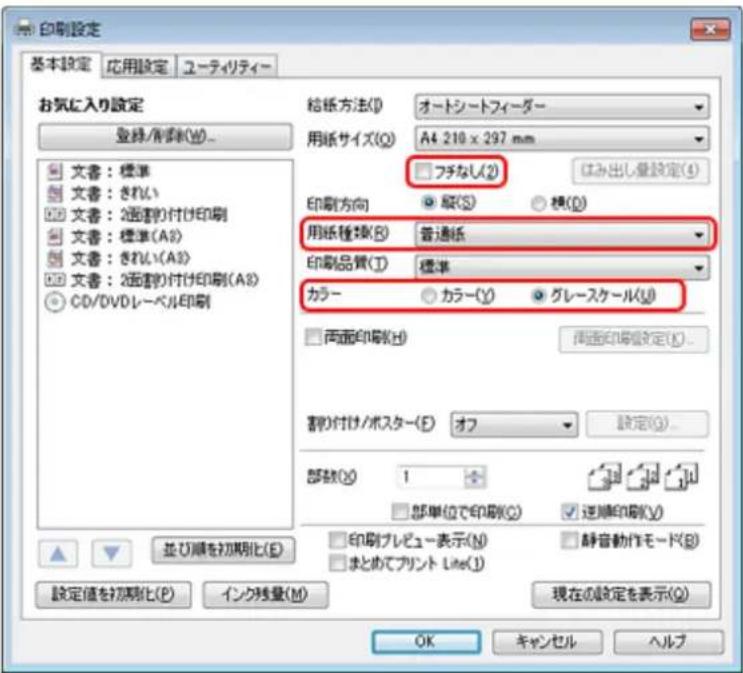743x673 pixels.
Task: Click the 並び順を初期化 button
Action: pos(223,550)
